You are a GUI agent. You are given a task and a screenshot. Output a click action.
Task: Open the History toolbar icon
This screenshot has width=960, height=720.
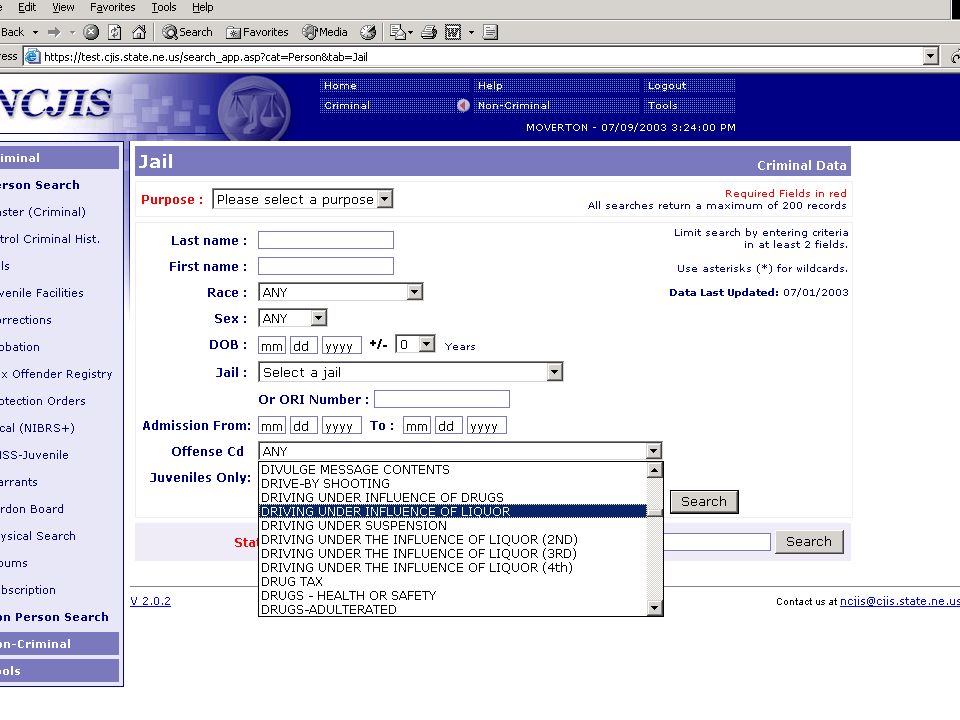click(x=368, y=32)
